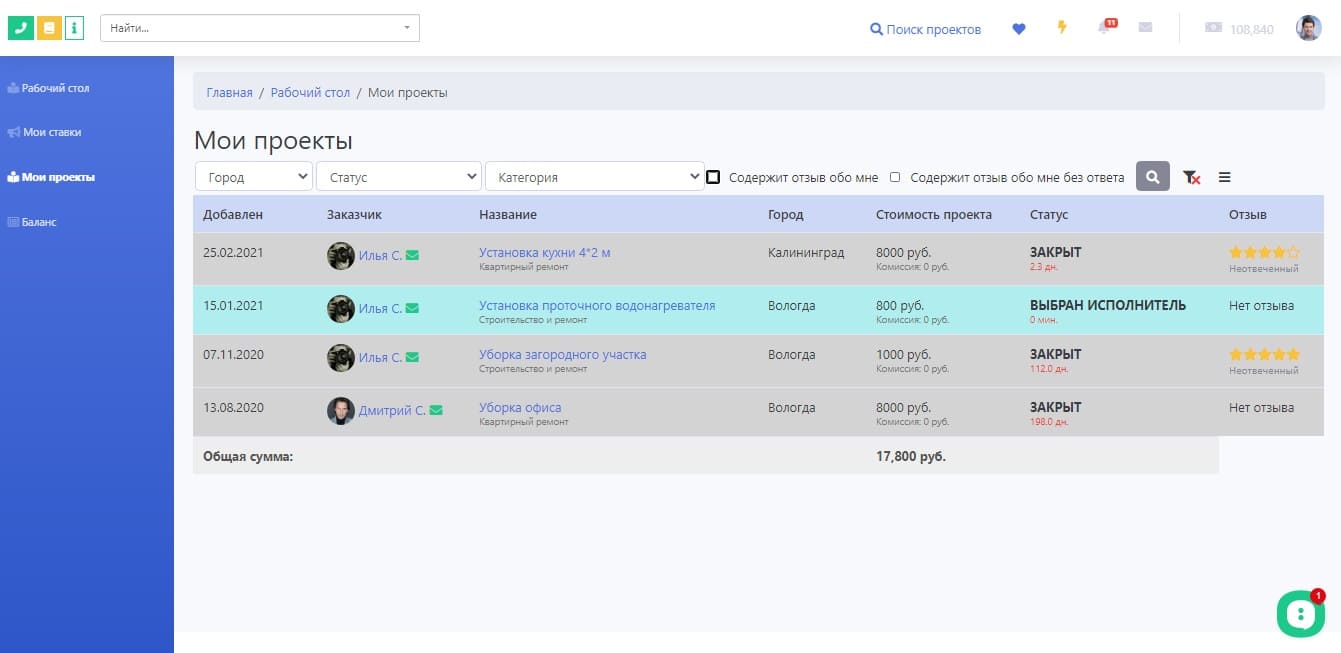Open the green chat widget
This screenshot has height=653, width=1341.
pyautogui.click(x=1300, y=613)
